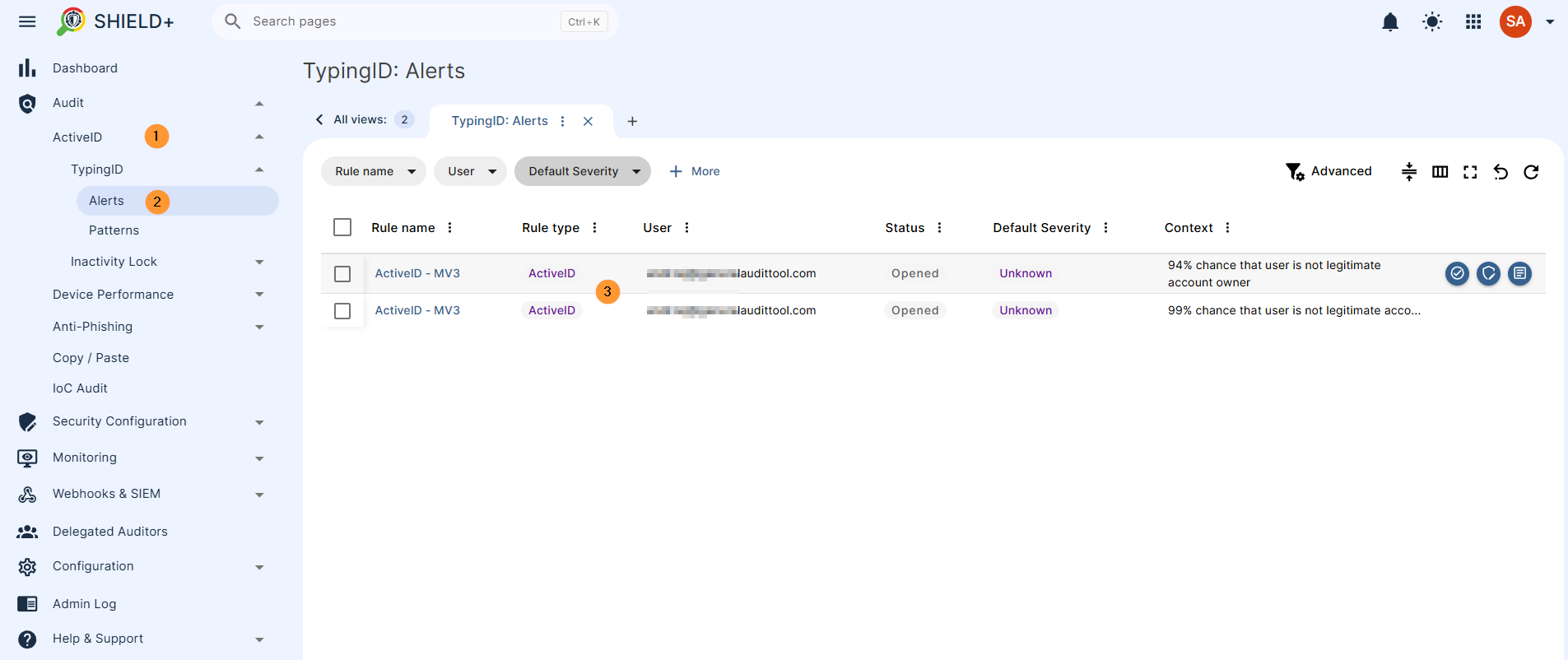Image resolution: width=1568 pixels, height=660 pixels.
Task: Open Delegated Auditors page
Action: [x=109, y=532]
